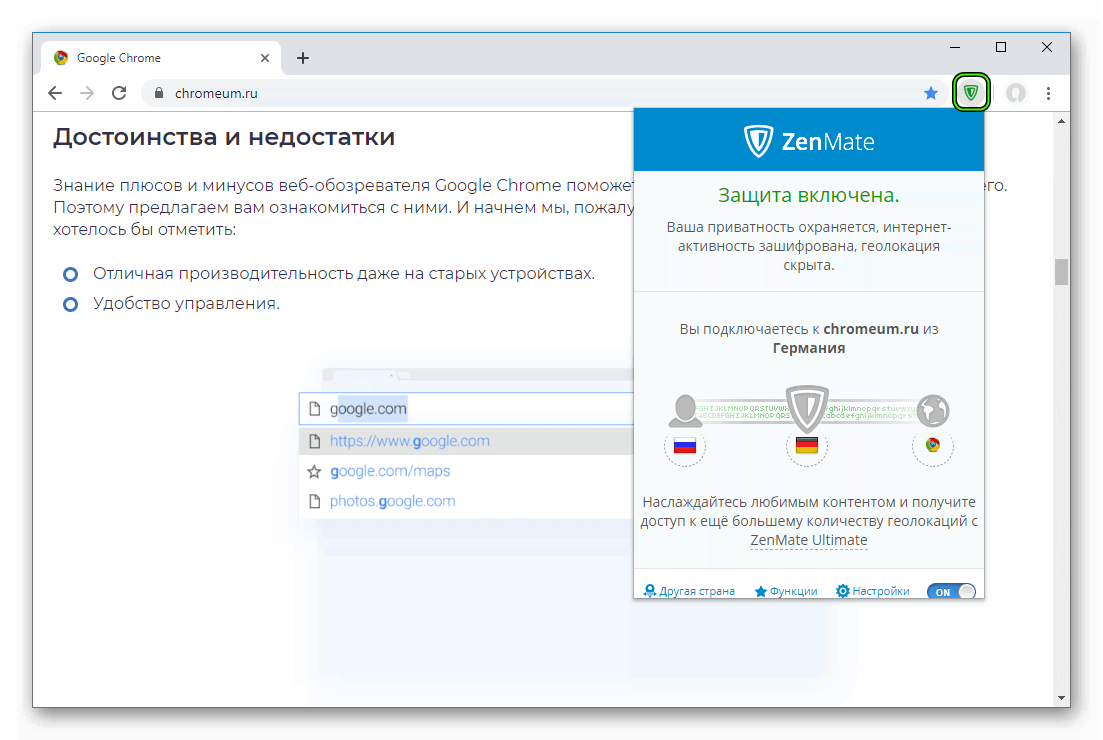Click the Germany flag in ZenMate
Screen dimensions: 1103x740
pyautogui.click(x=806, y=445)
